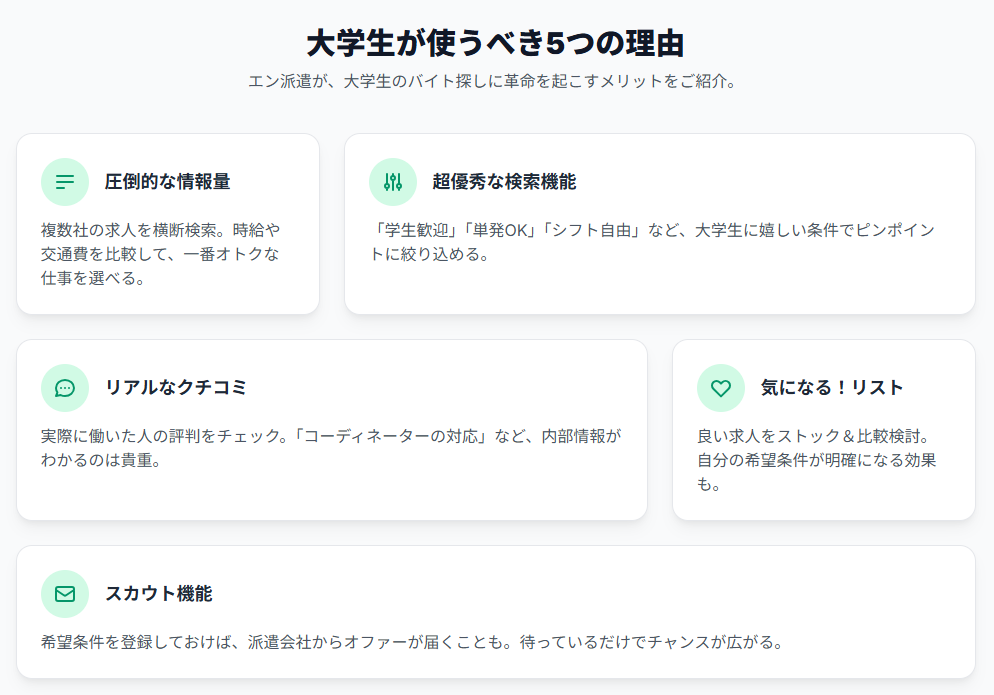
Task: Click the text 自分の希望条件が明確になる効果
Action: (x=816, y=460)
